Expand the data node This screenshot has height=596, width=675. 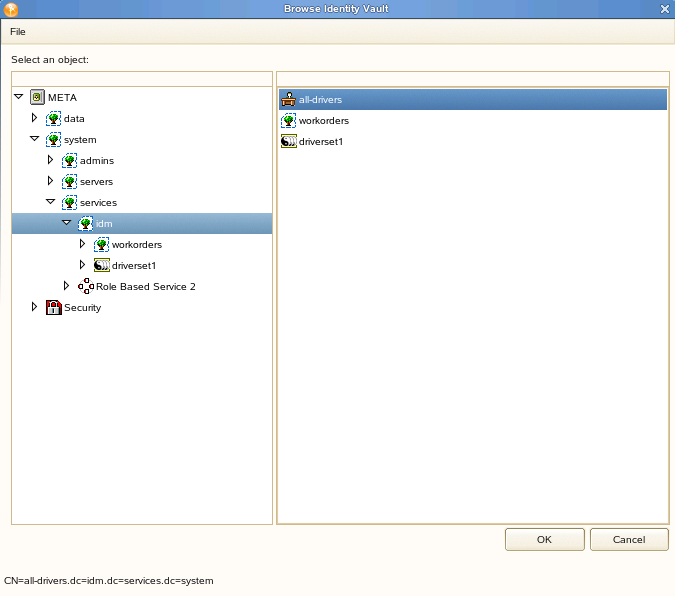[x=34, y=118]
